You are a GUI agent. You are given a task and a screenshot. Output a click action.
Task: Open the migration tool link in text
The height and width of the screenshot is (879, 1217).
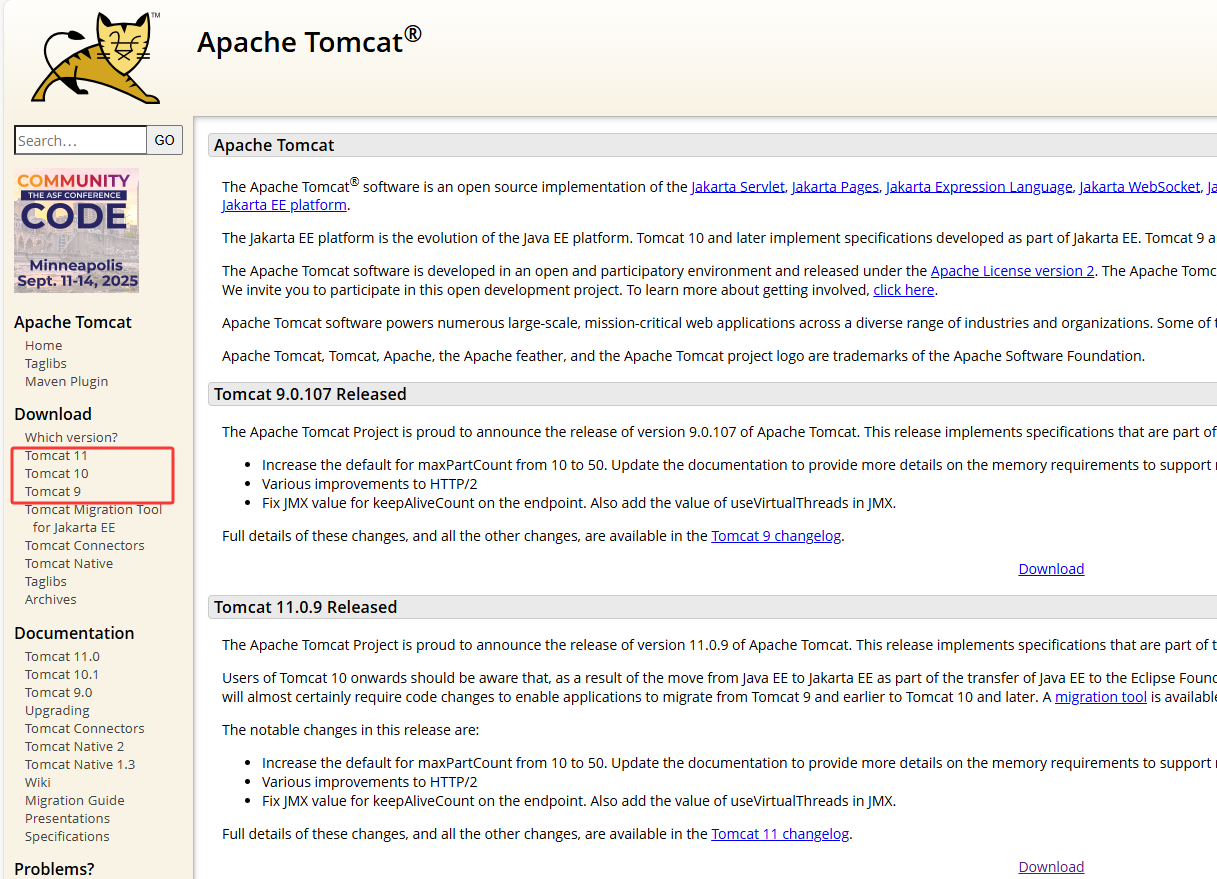click(x=1101, y=697)
